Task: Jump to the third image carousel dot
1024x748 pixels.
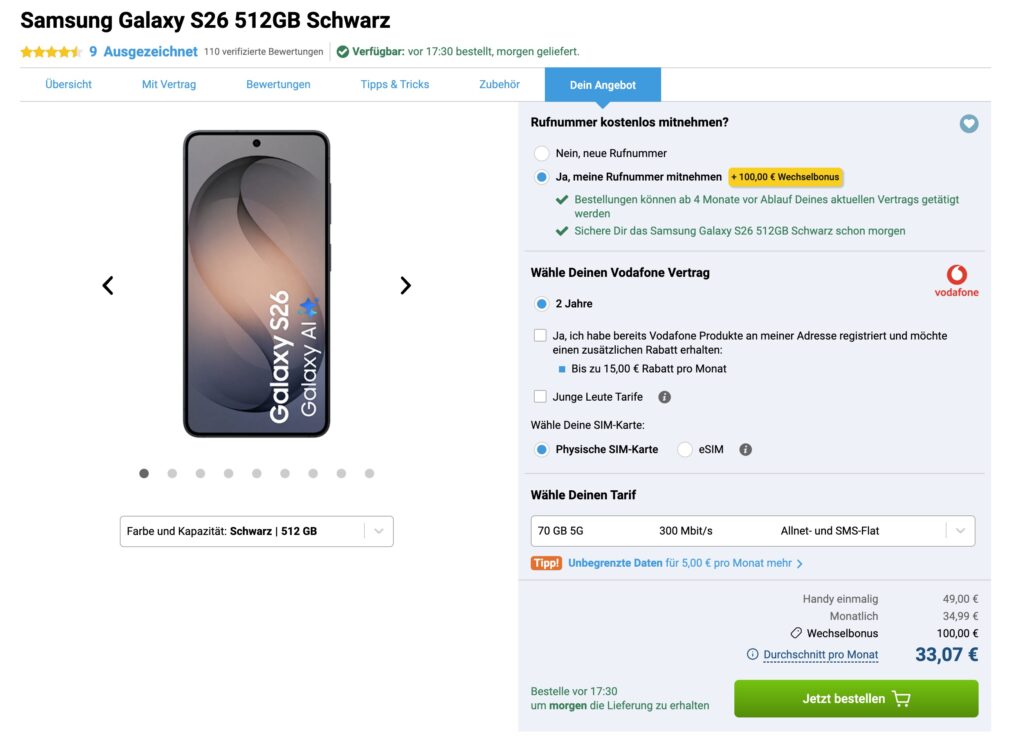Action: tap(200, 474)
